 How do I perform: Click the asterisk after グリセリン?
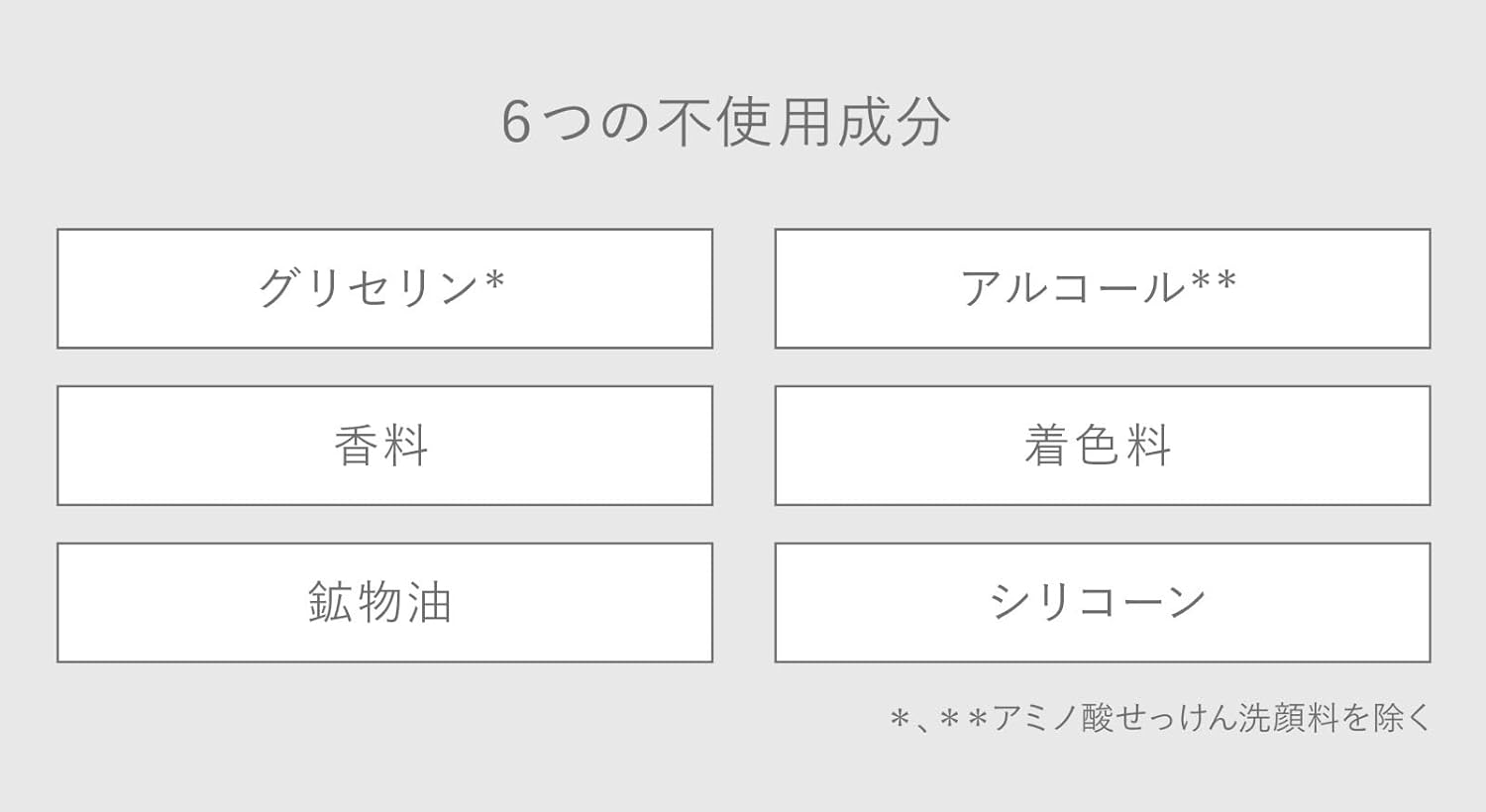pyautogui.click(x=495, y=283)
